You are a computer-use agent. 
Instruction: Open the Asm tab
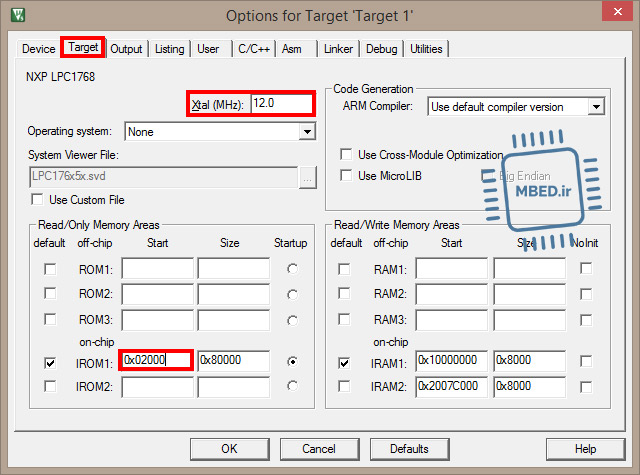click(x=291, y=49)
